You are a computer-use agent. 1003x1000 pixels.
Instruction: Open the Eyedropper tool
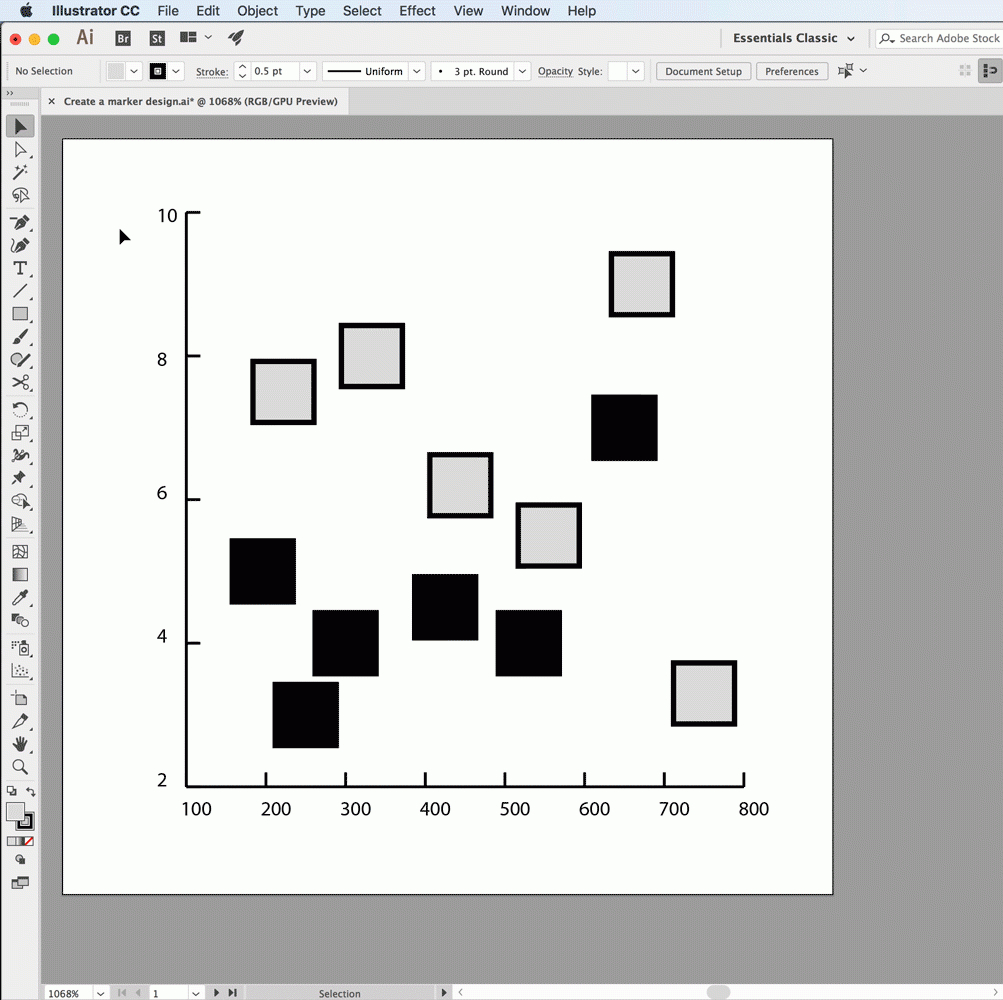(x=21, y=597)
